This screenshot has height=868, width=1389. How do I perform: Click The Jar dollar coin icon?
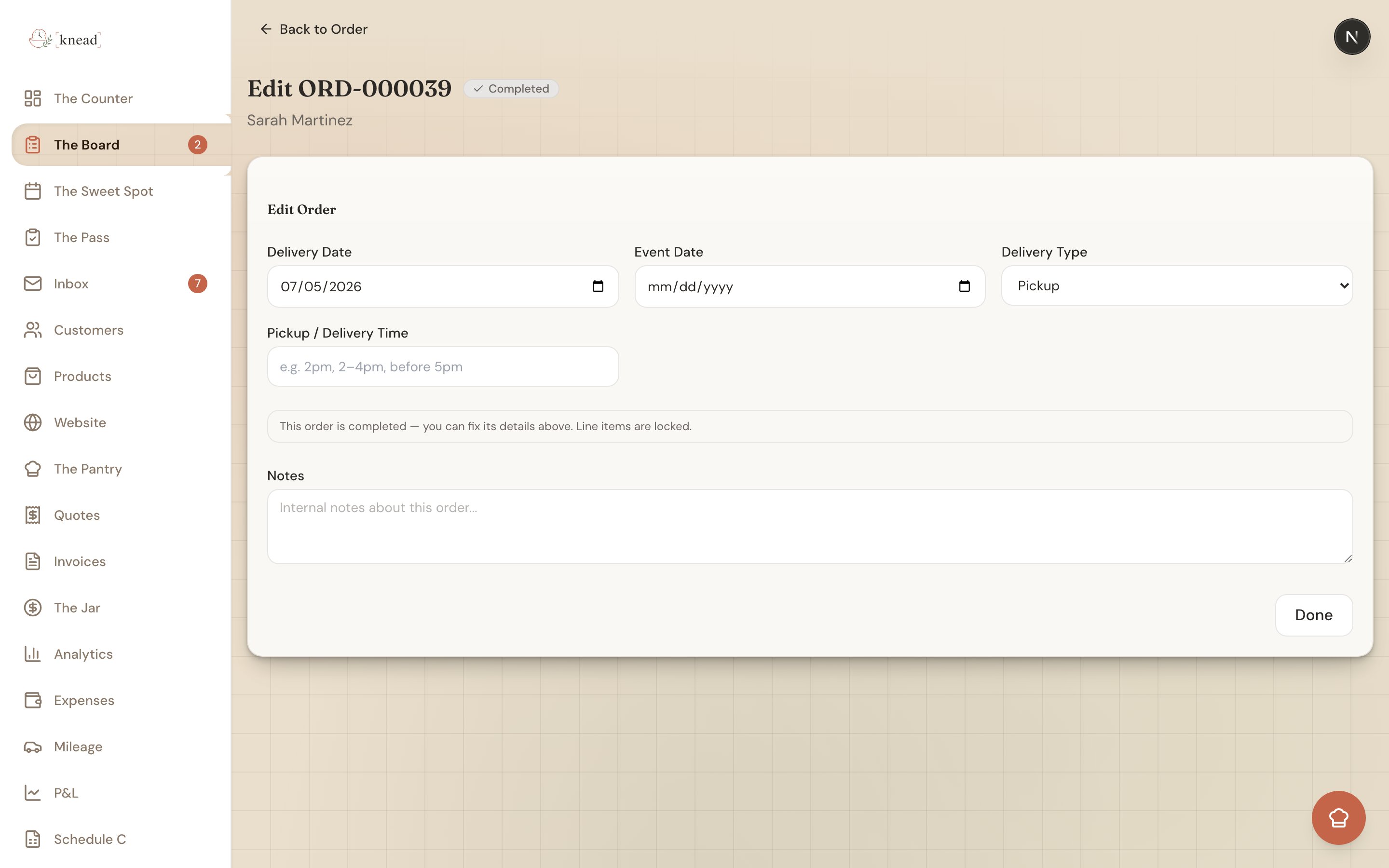tap(33, 608)
